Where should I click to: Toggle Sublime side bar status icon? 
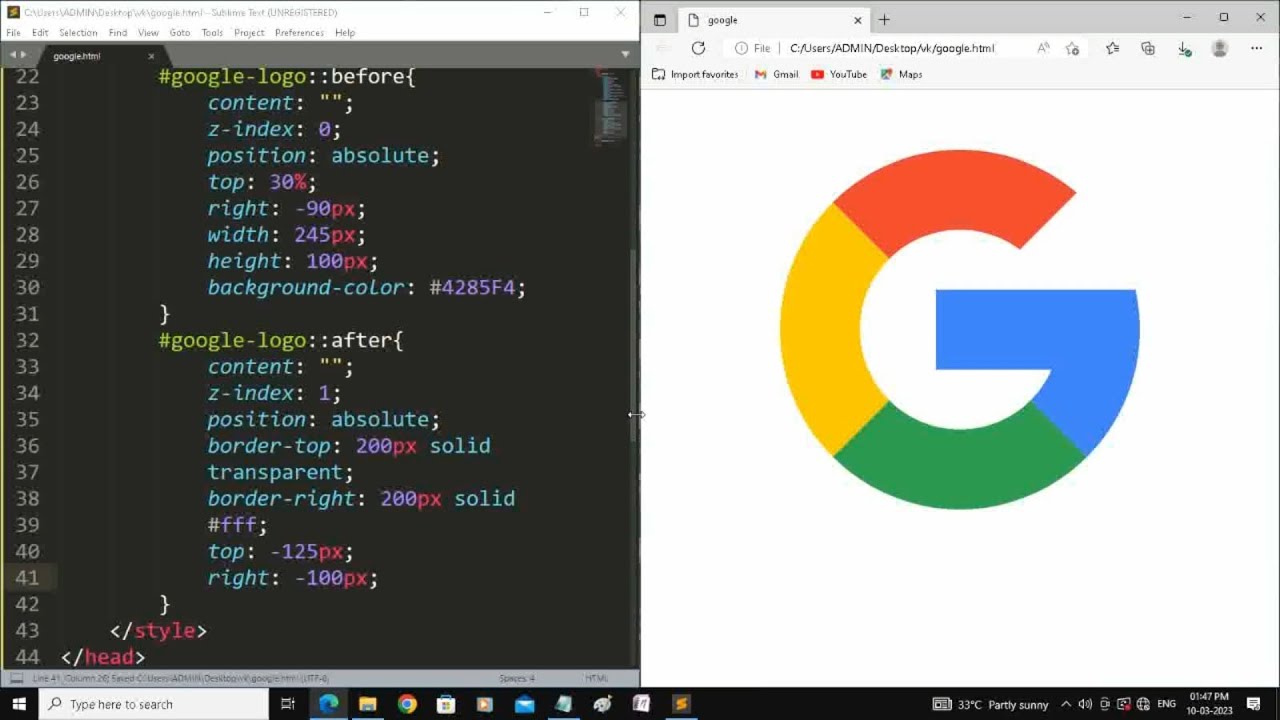click(16, 678)
